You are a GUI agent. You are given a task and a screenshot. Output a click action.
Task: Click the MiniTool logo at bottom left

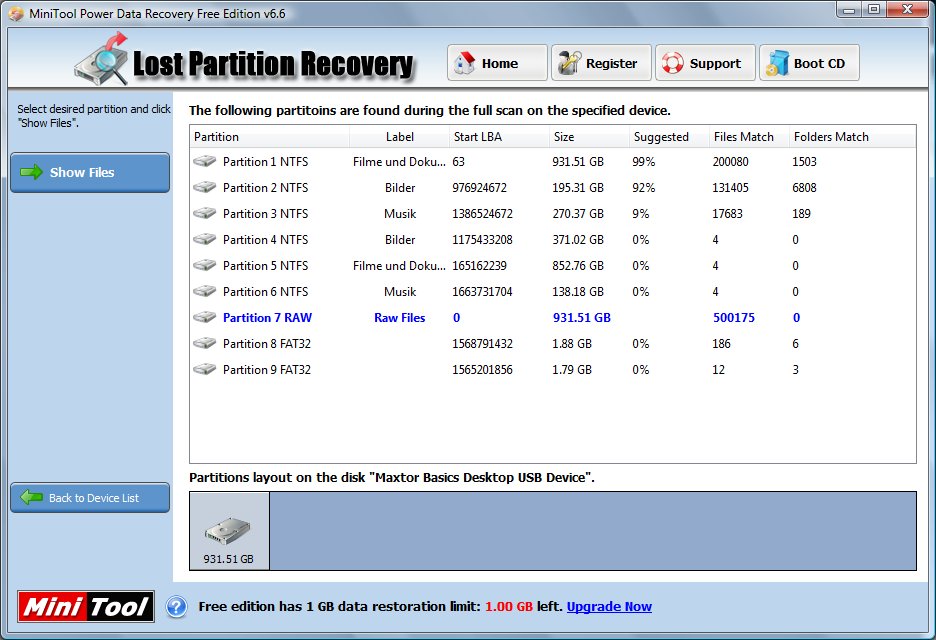coord(86,607)
